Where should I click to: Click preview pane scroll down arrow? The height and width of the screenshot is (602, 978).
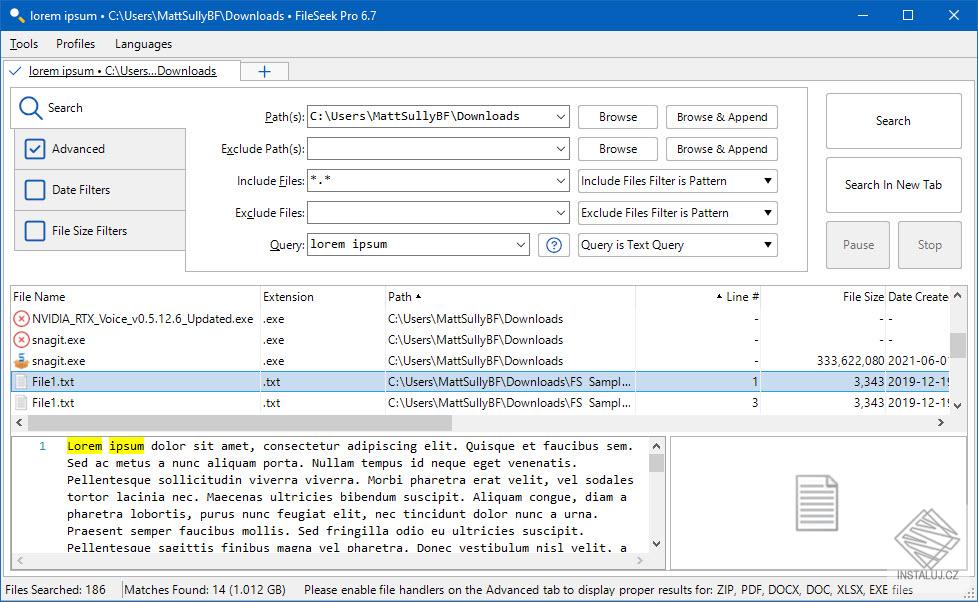[656, 544]
